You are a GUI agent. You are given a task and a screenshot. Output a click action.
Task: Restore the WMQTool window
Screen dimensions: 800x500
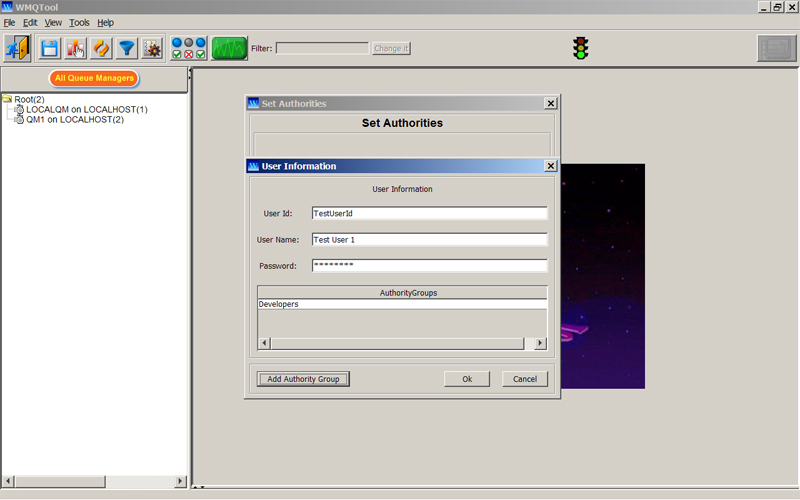click(x=777, y=7)
